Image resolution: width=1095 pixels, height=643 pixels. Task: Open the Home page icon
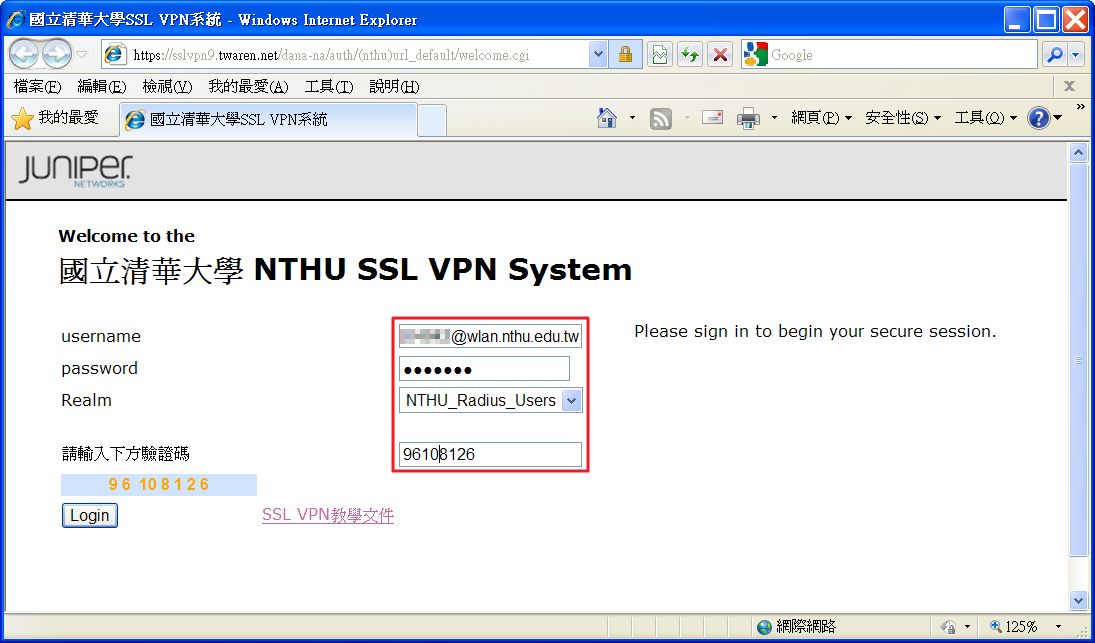[x=606, y=119]
